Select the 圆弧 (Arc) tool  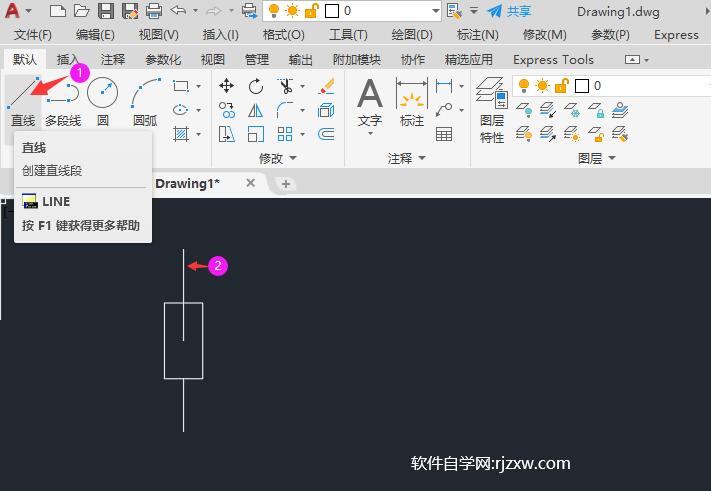(x=146, y=102)
